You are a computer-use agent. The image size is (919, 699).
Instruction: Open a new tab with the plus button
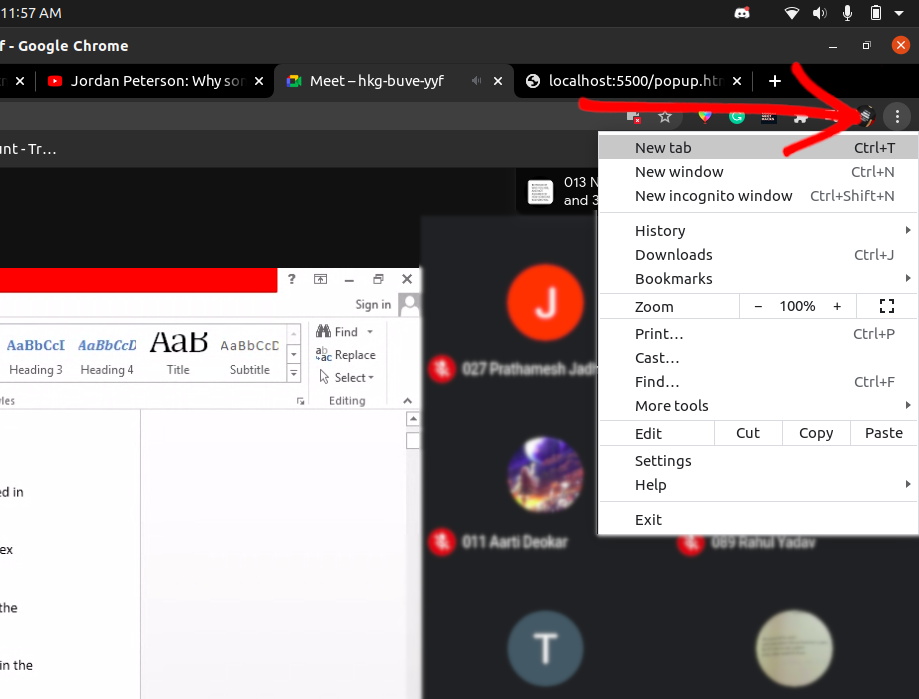[x=775, y=81]
